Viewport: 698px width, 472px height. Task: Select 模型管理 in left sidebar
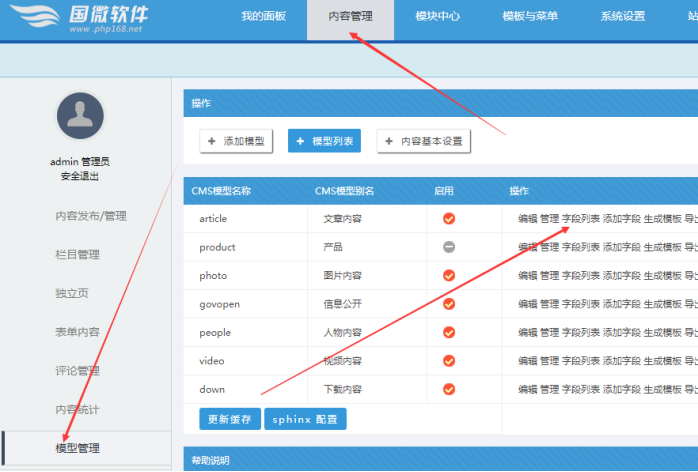coord(77,448)
